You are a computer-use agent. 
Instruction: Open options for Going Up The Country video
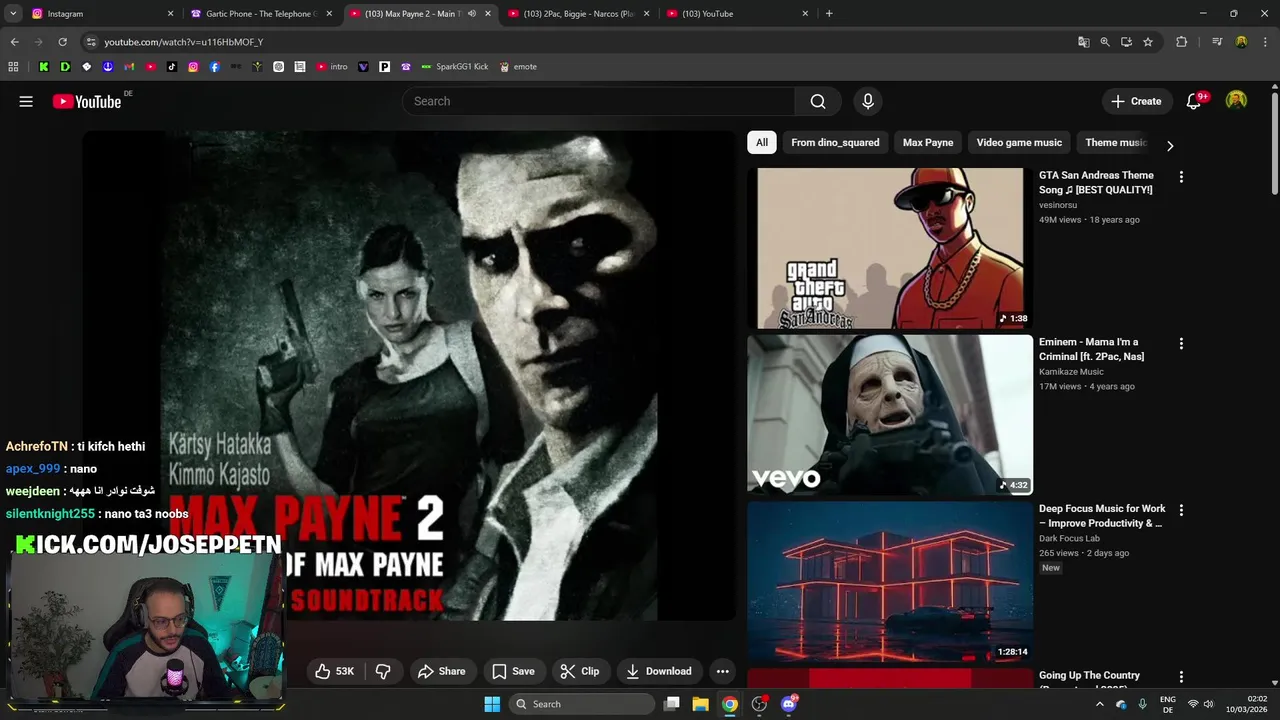coord(1181,677)
